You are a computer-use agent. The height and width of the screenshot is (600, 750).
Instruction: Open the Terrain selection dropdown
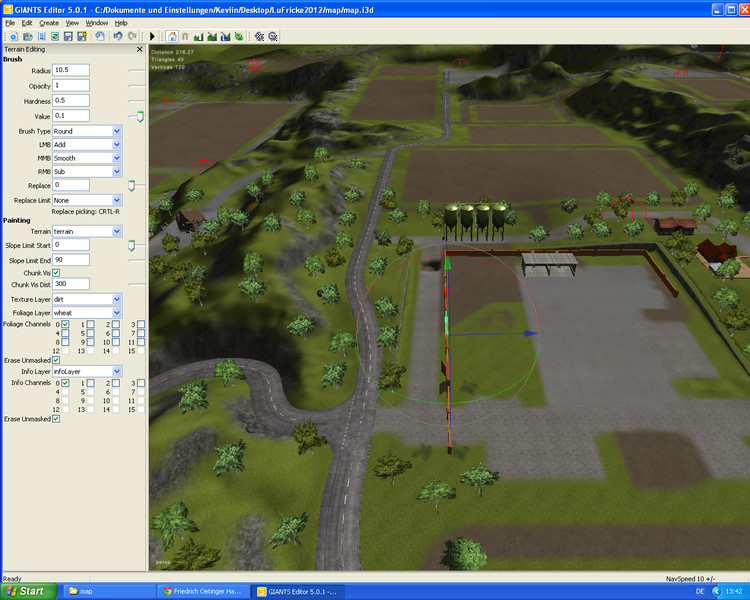click(87, 231)
